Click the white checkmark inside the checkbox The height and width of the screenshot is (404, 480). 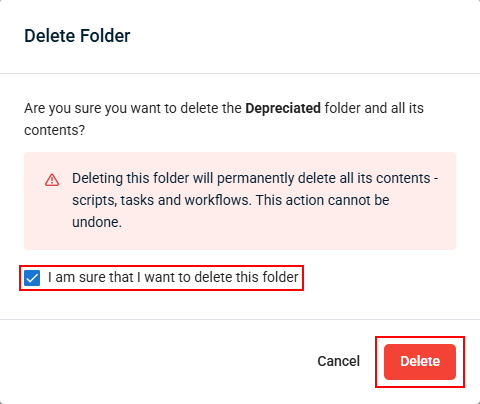[x=32, y=278]
